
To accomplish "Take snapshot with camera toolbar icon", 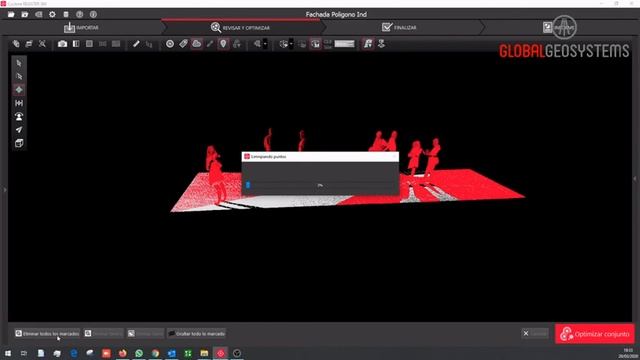I will tap(62, 44).
